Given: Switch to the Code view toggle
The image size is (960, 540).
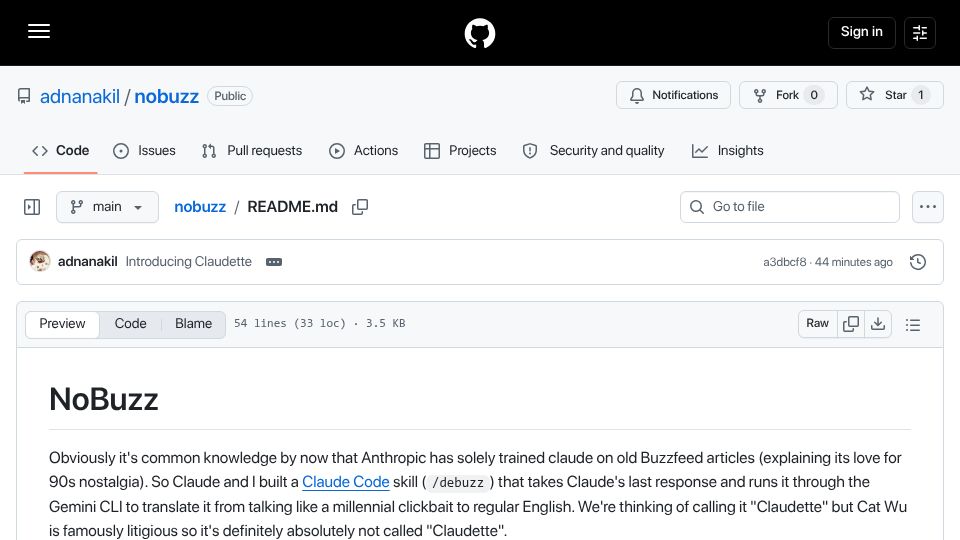Looking at the screenshot, I should point(130,324).
